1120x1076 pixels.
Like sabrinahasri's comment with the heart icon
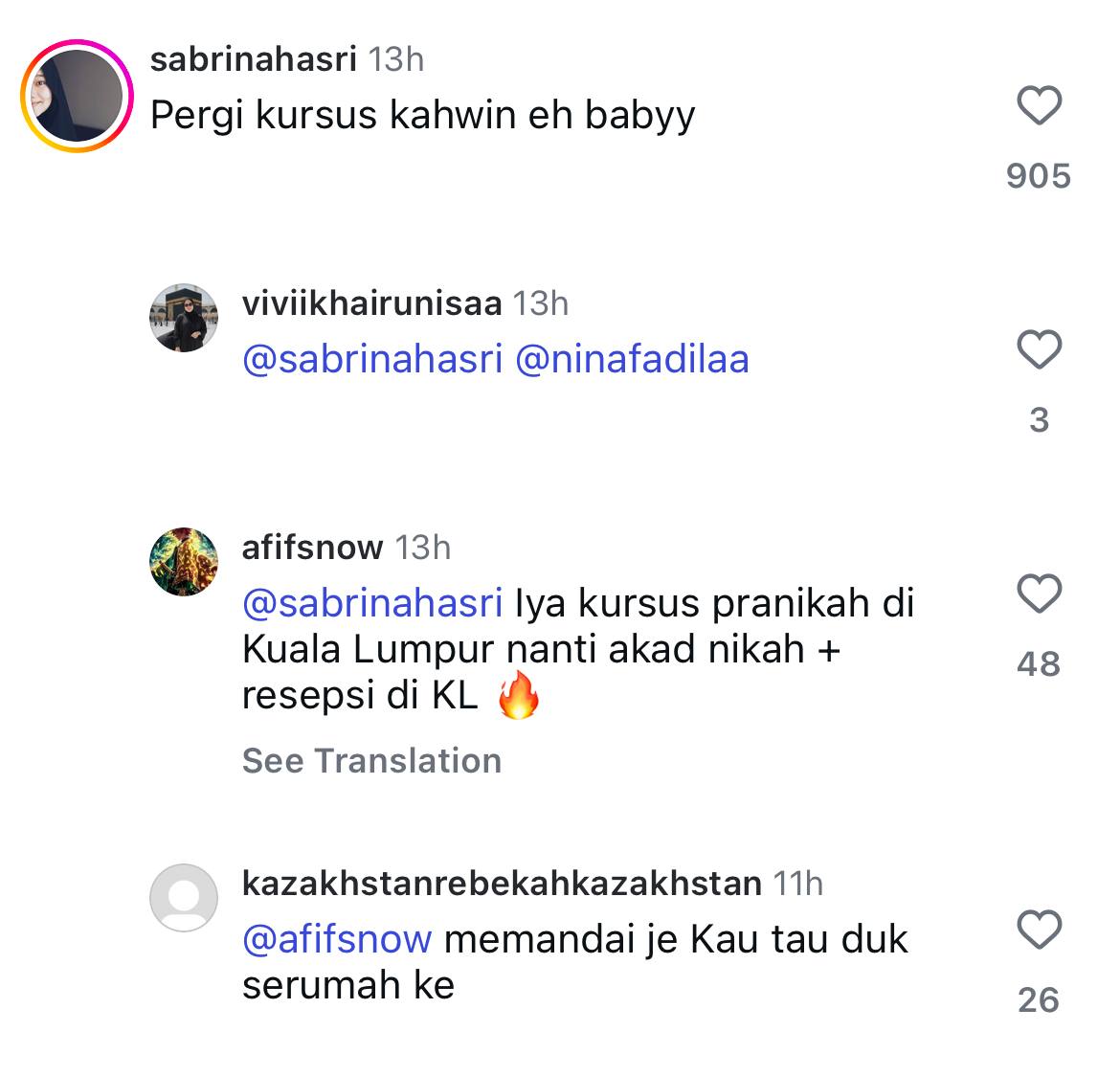[1040, 105]
